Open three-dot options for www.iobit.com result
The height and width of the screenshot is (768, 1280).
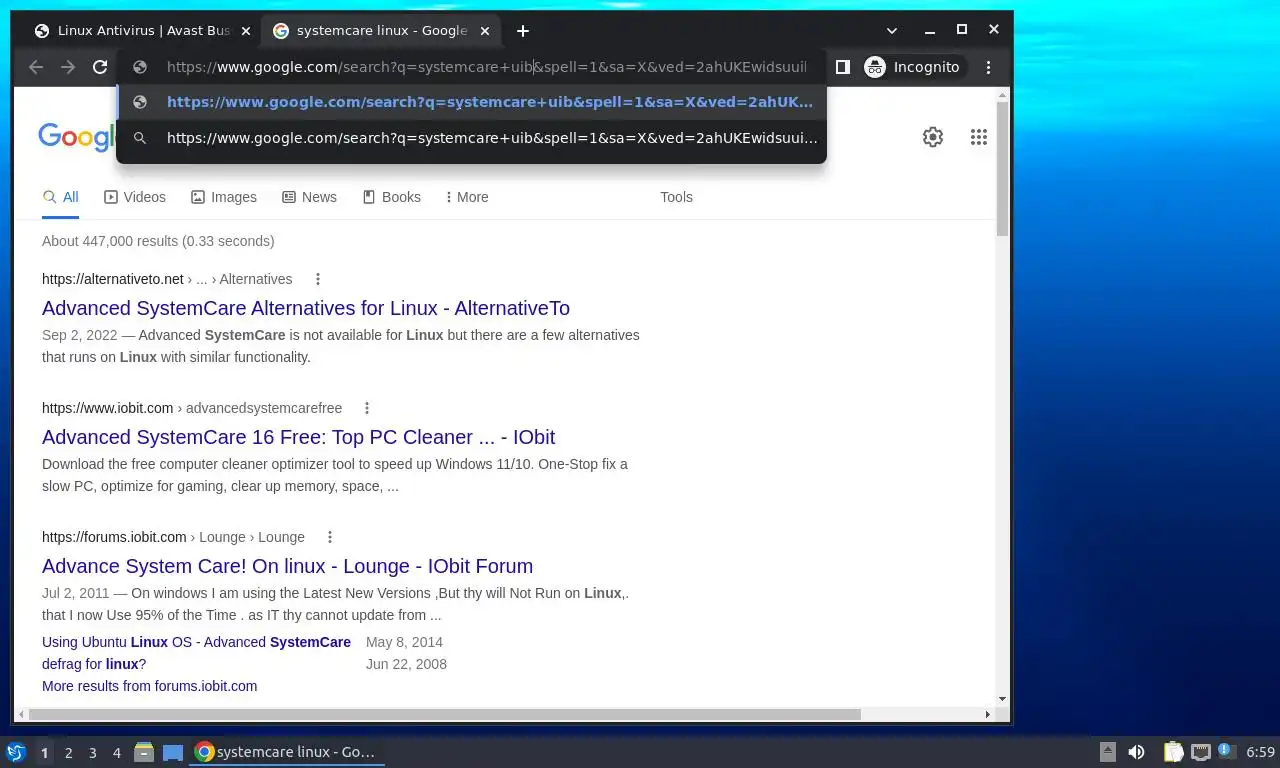(x=367, y=408)
